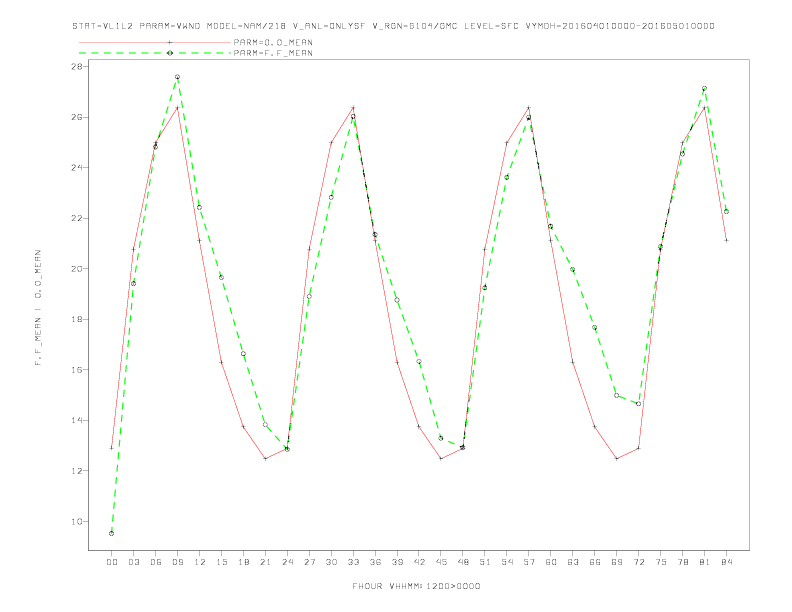Click x-axis forecast hour label 27
This screenshot has width=792, height=612.
click(x=309, y=562)
